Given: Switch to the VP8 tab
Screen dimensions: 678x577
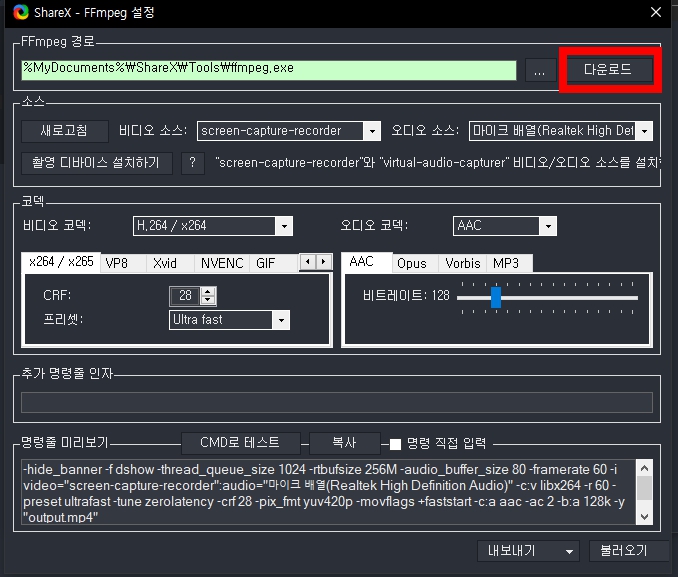Looking at the screenshot, I should tap(123, 263).
